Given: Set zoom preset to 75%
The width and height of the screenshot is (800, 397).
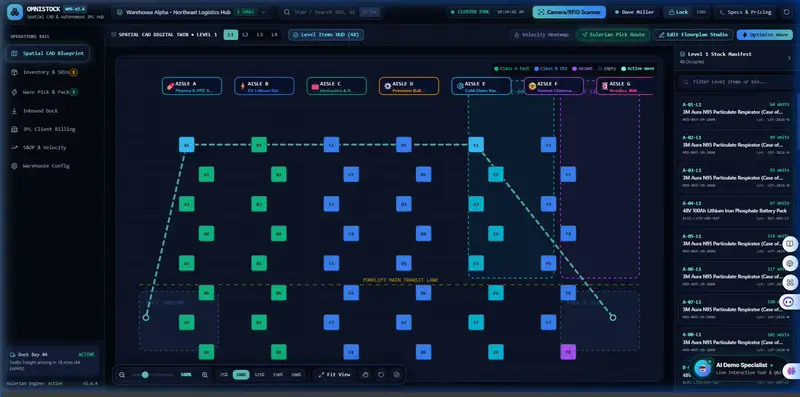Looking at the screenshot, I should pyautogui.click(x=224, y=375).
